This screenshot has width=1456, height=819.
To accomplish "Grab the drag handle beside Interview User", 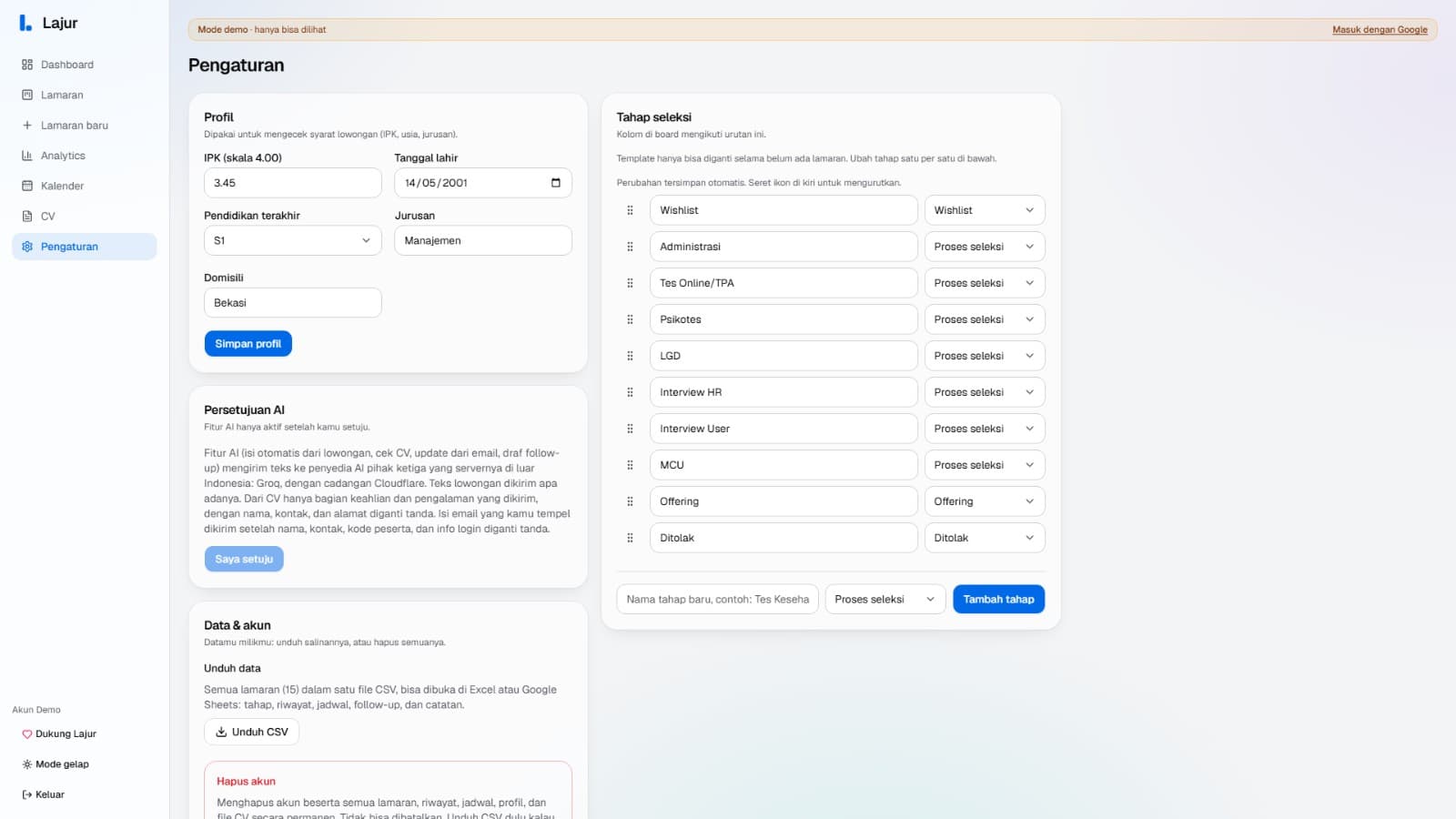I will [x=630, y=429].
